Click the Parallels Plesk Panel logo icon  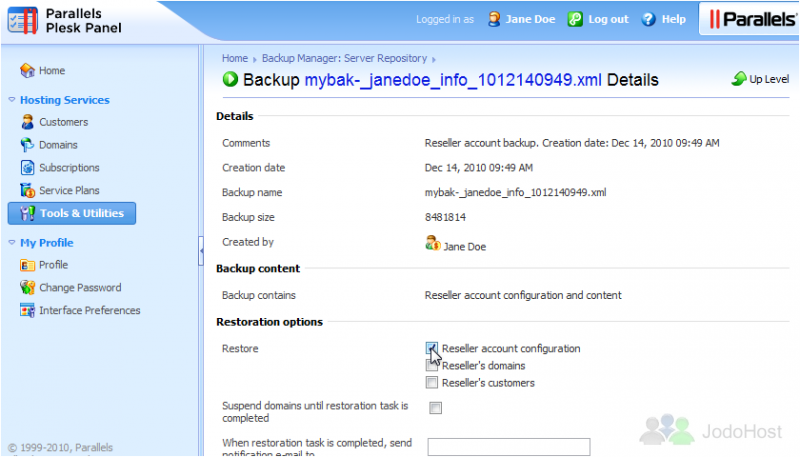coord(23,20)
